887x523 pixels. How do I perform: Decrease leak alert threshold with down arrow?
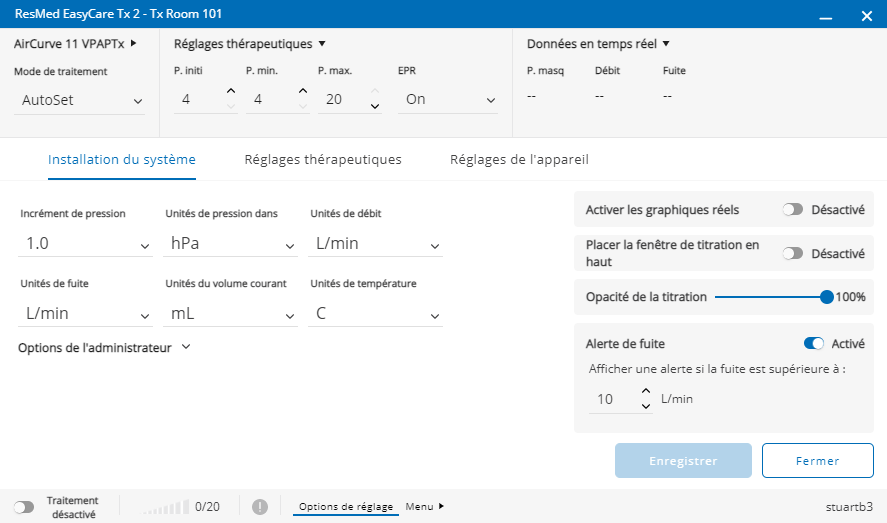tap(646, 406)
